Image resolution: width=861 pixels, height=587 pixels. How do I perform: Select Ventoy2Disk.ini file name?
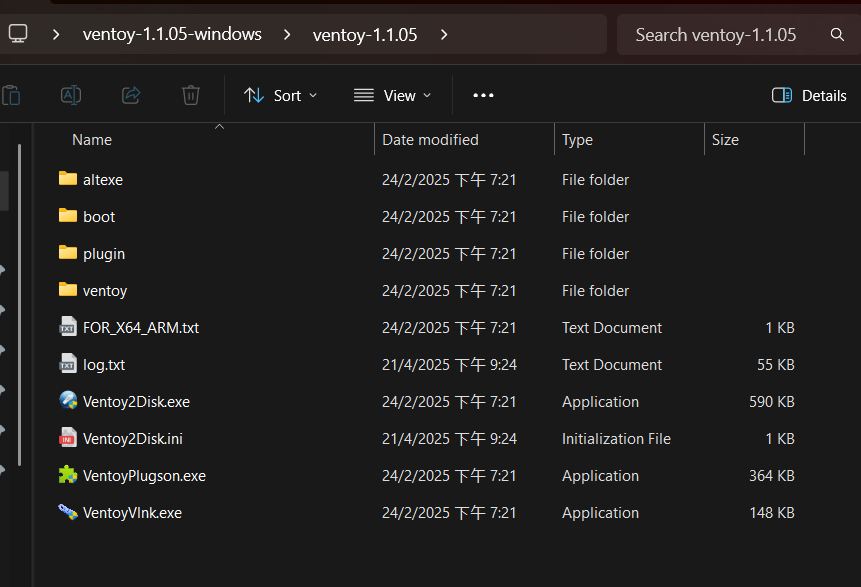132,439
